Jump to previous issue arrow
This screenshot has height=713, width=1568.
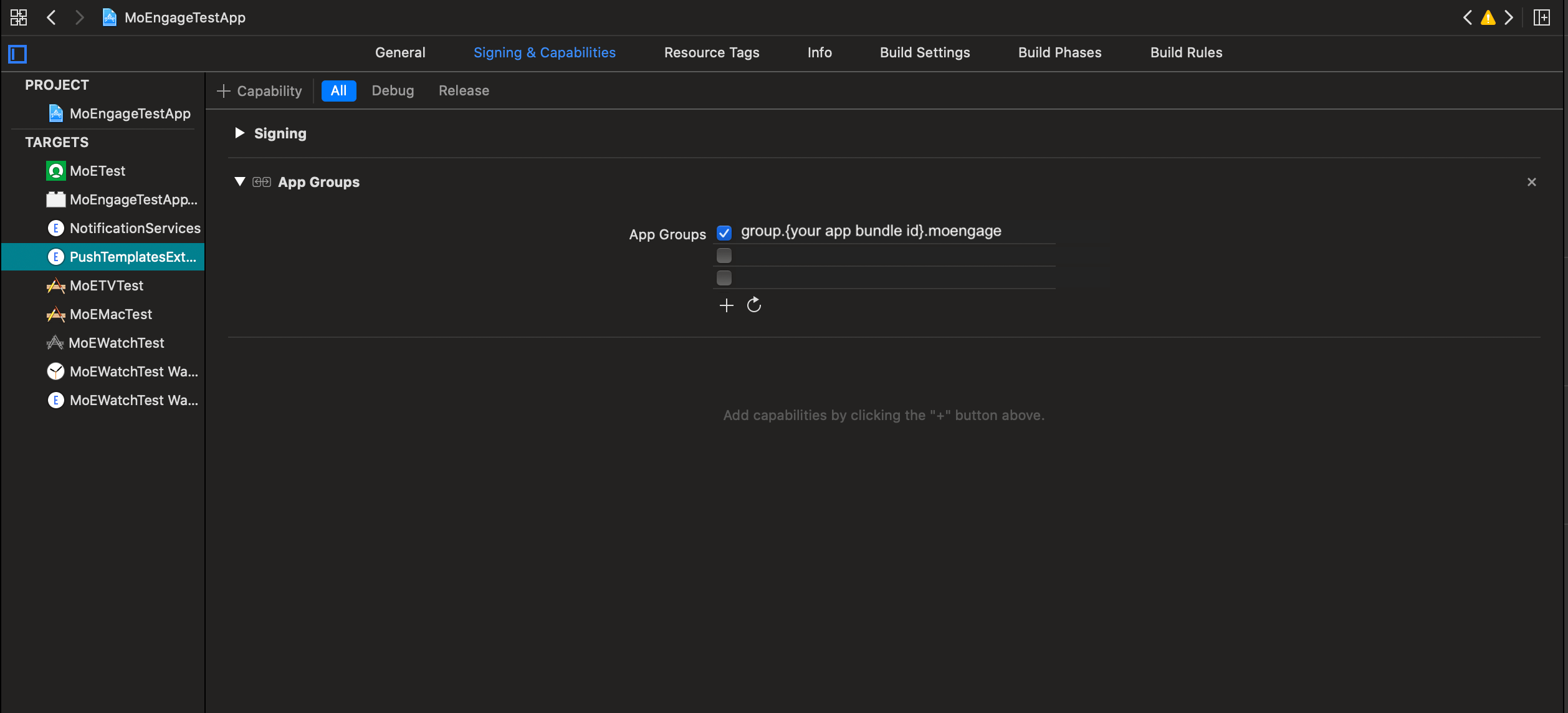(1468, 17)
